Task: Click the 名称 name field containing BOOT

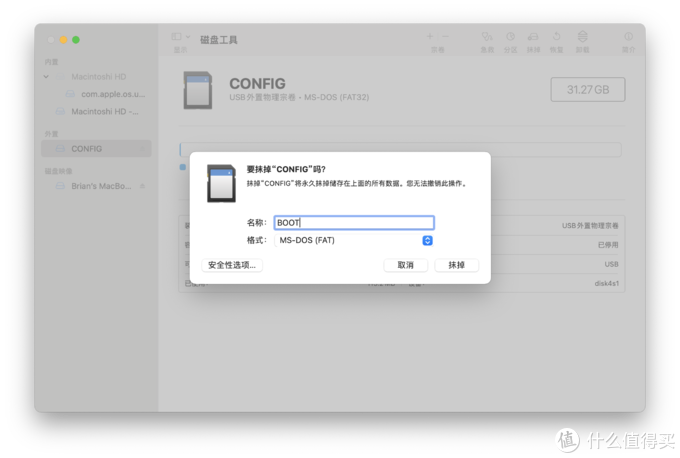Action: [x=354, y=222]
